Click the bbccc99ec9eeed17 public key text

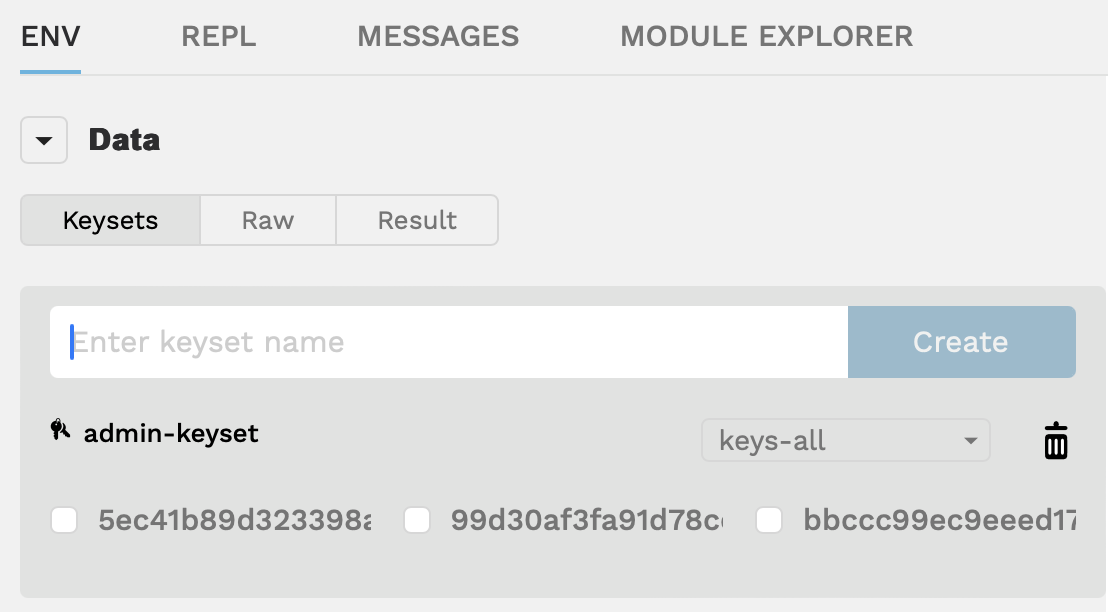(x=939, y=520)
